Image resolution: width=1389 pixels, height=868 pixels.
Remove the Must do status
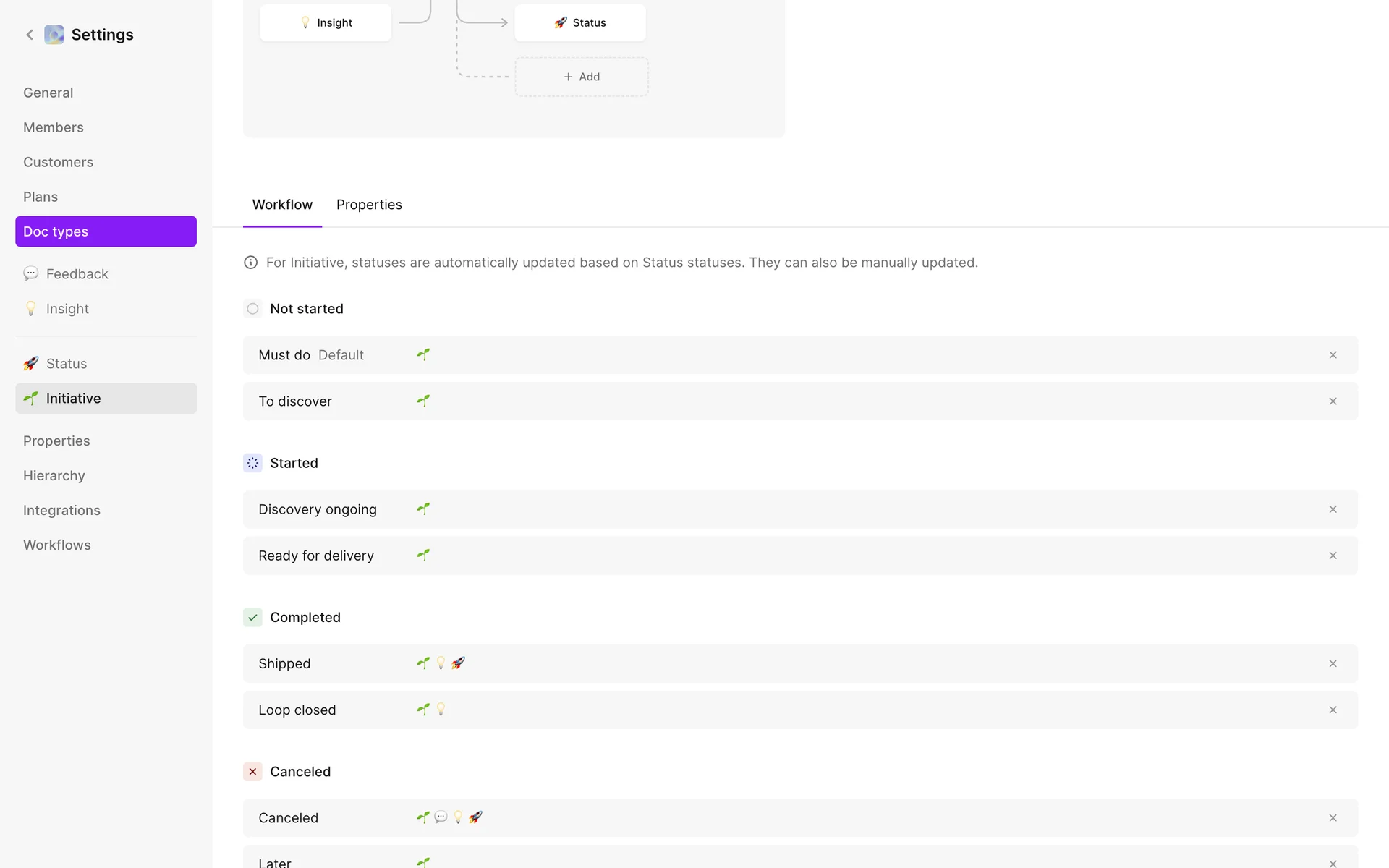coord(1333,355)
